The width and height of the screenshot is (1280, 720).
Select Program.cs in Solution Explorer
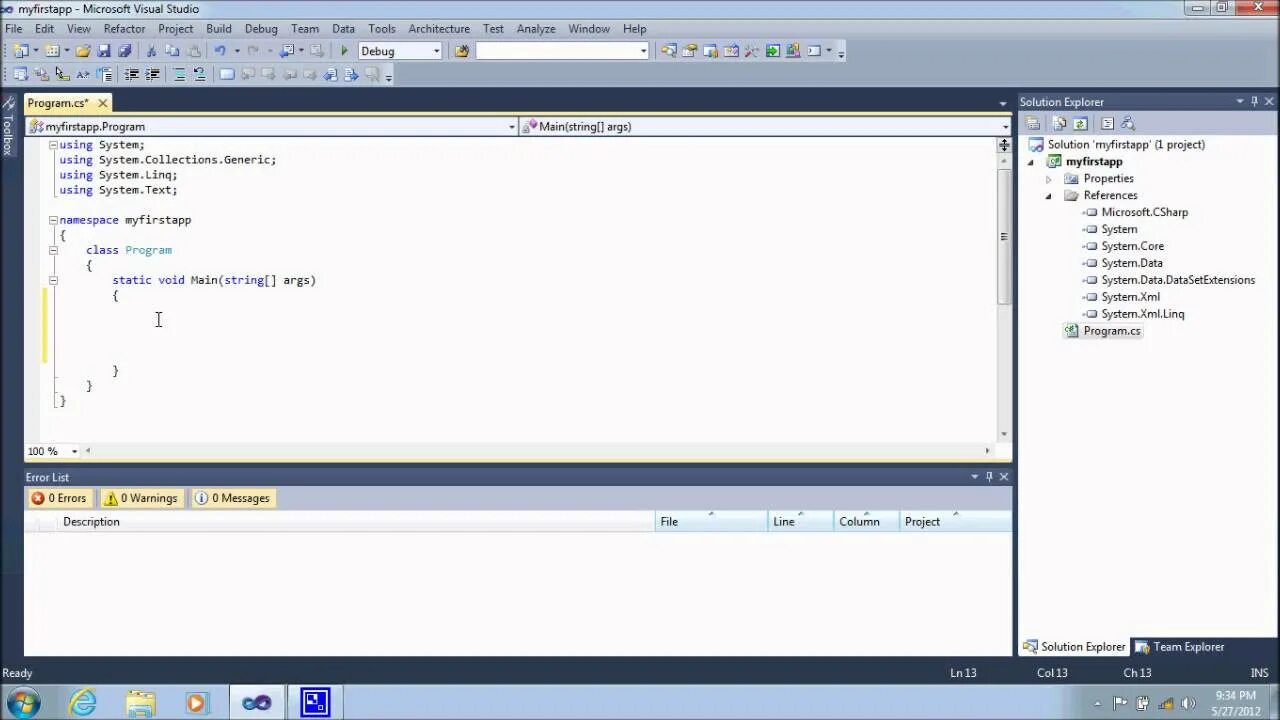[x=1111, y=331]
